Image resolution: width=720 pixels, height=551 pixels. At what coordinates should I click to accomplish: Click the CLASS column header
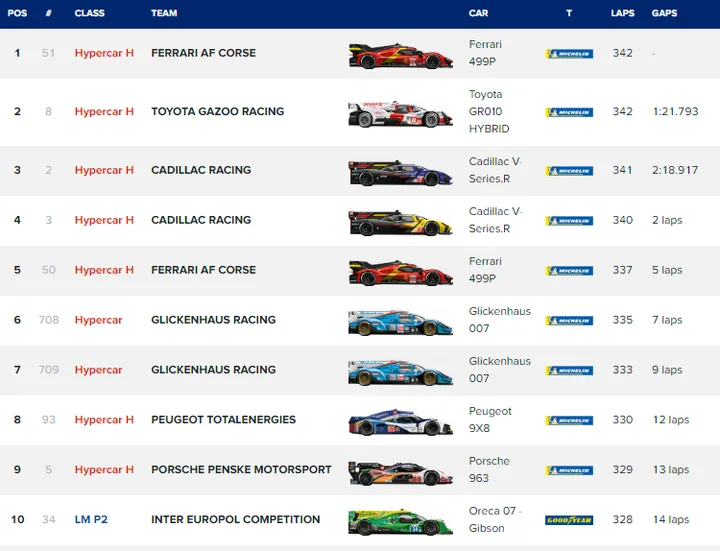tap(90, 13)
